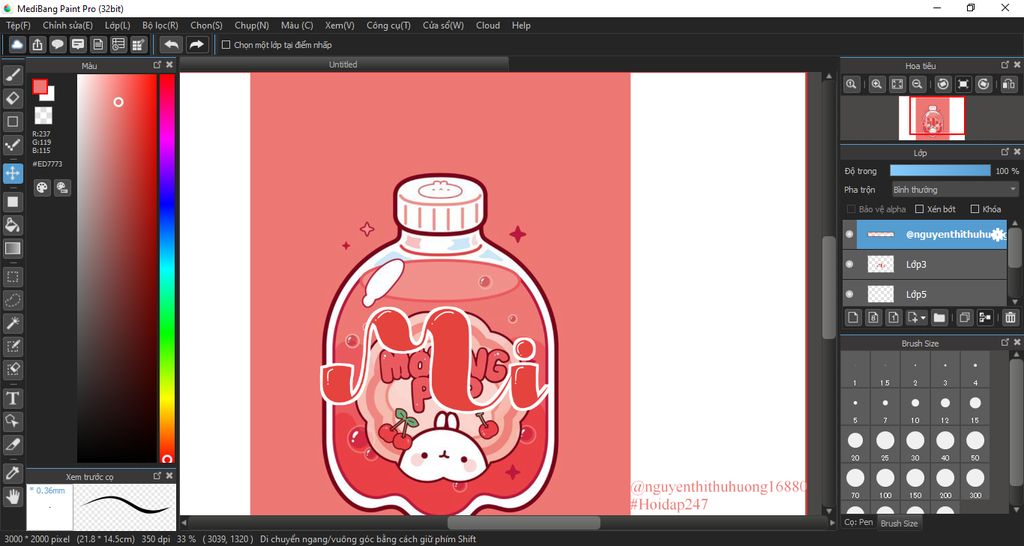Adjust the 'Độ trong' opacity slider
The width and height of the screenshot is (1024, 546).
pyautogui.click(x=940, y=170)
